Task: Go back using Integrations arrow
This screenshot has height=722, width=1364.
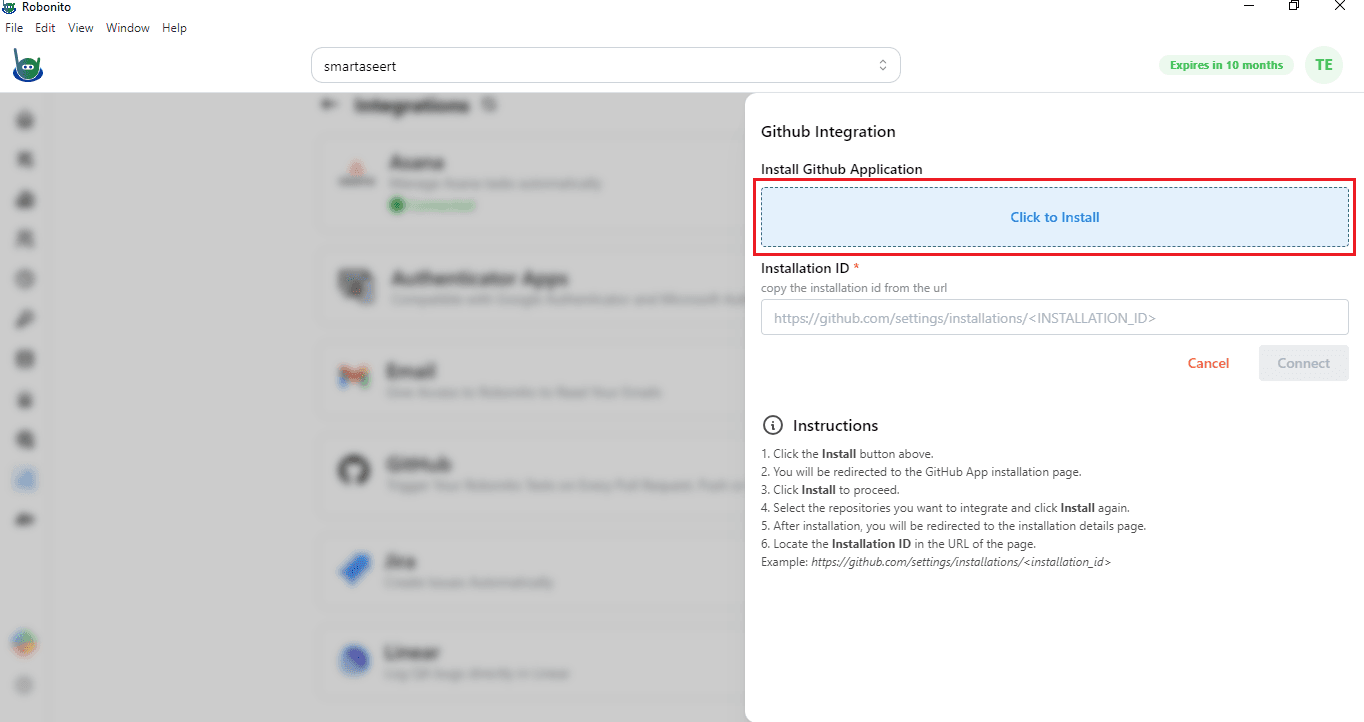Action: (x=328, y=105)
